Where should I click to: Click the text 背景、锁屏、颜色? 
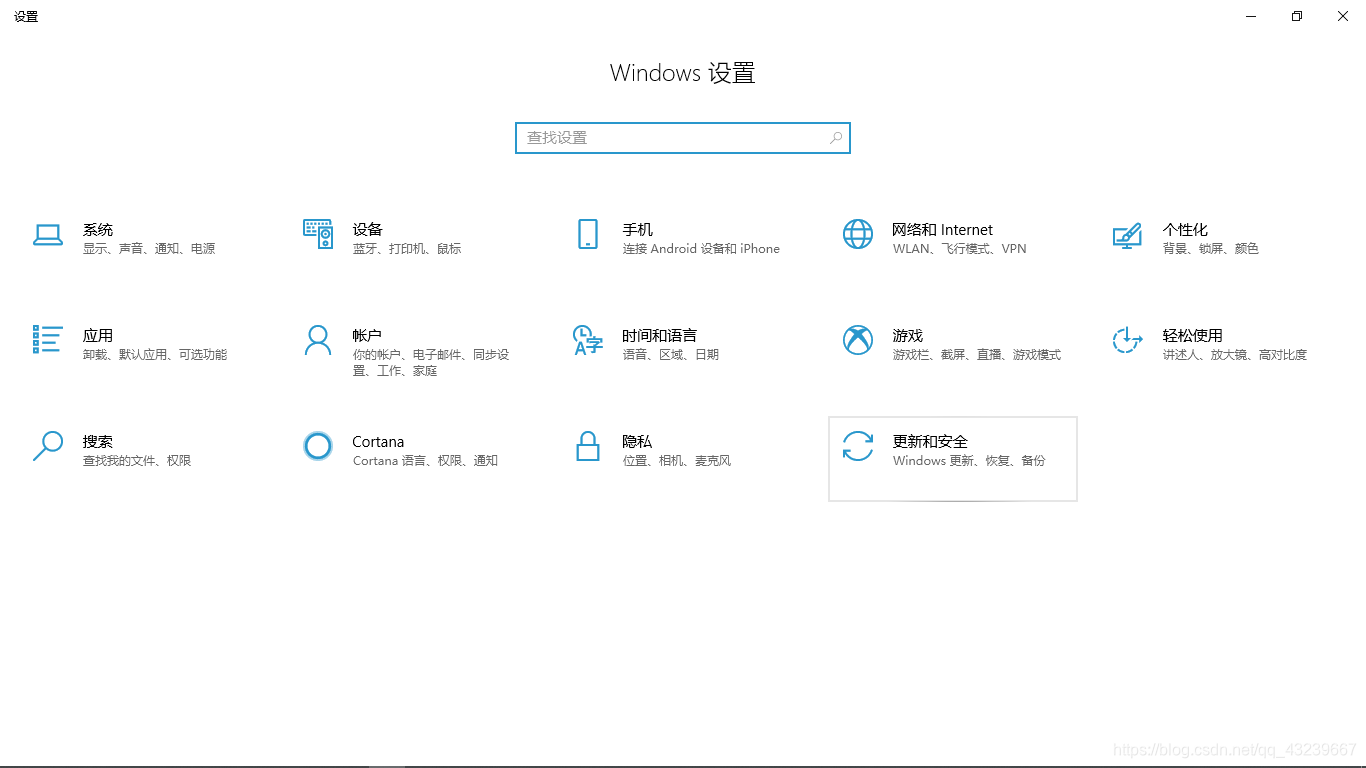(1211, 249)
